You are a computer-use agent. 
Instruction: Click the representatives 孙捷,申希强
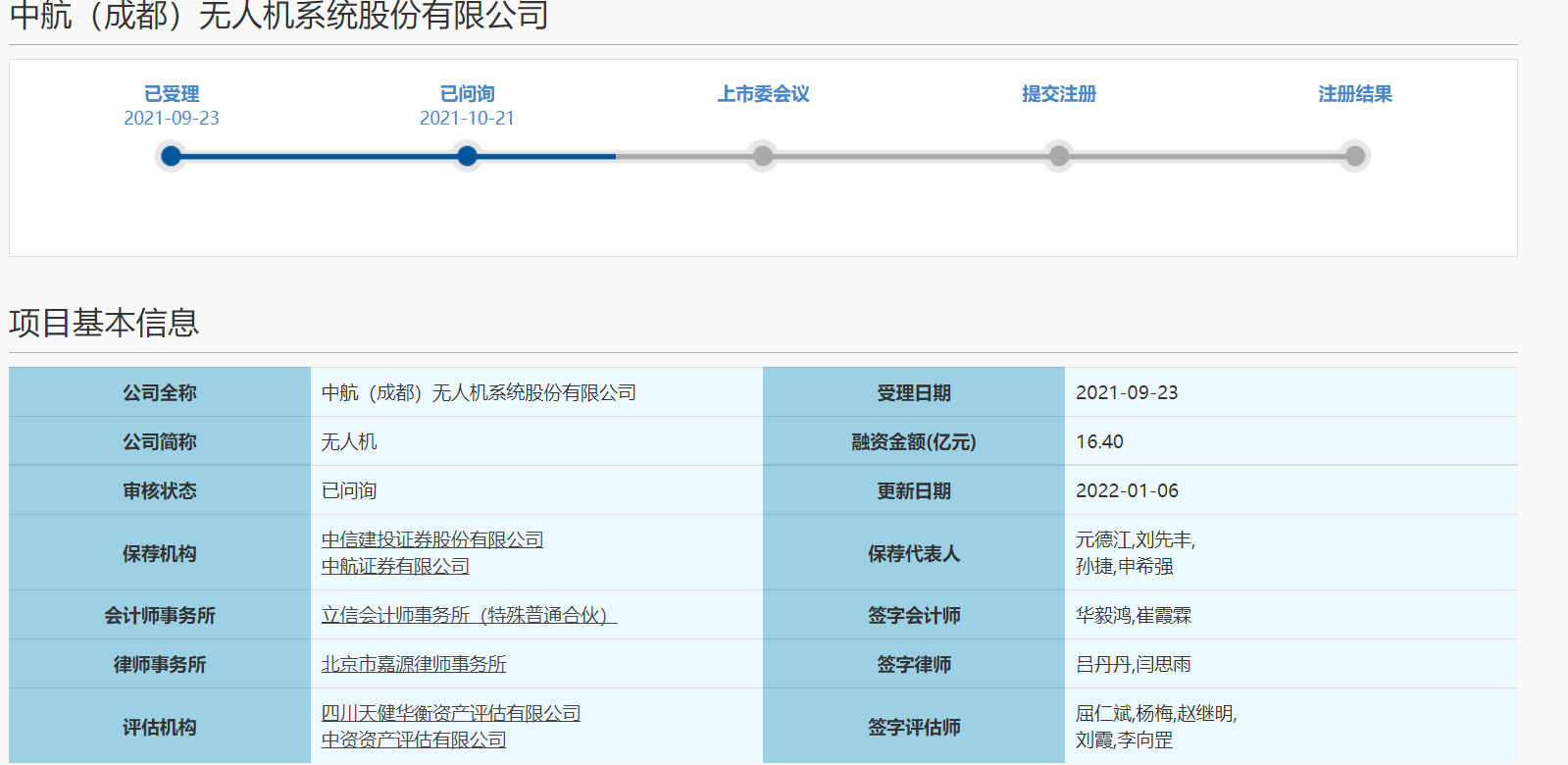(1125, 567)
